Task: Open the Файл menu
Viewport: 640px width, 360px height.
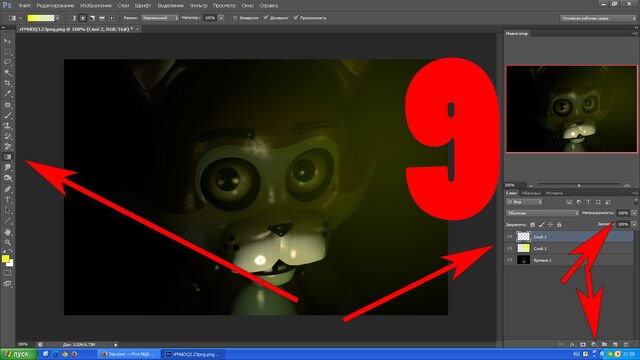Action: click(24, 6)
